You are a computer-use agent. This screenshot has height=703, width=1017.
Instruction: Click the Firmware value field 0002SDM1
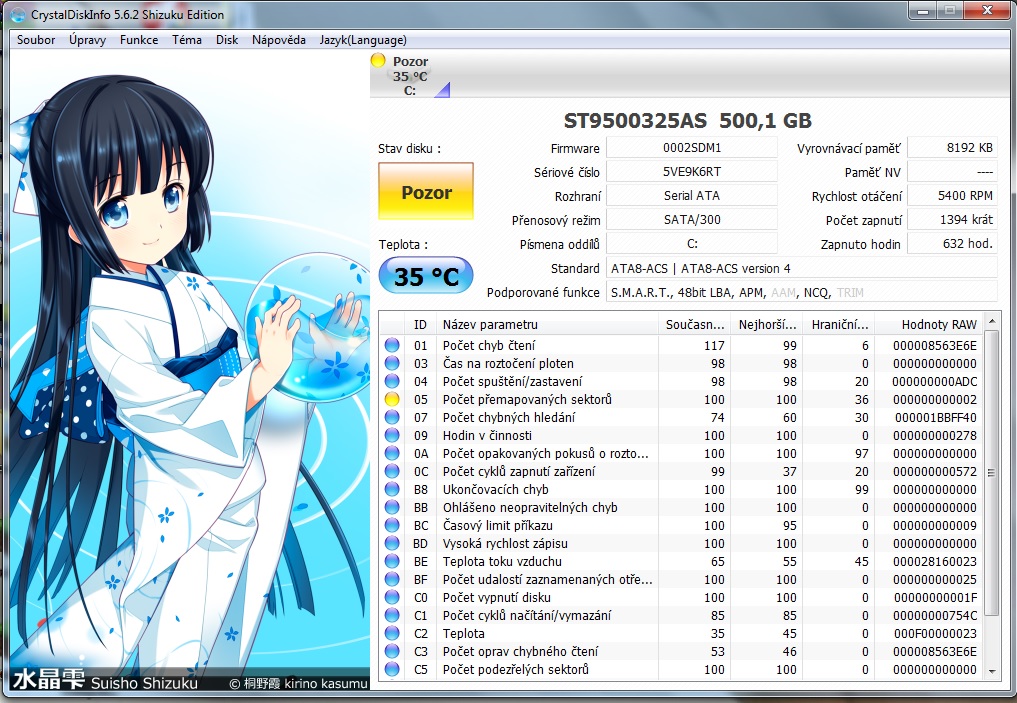(691, 148)
